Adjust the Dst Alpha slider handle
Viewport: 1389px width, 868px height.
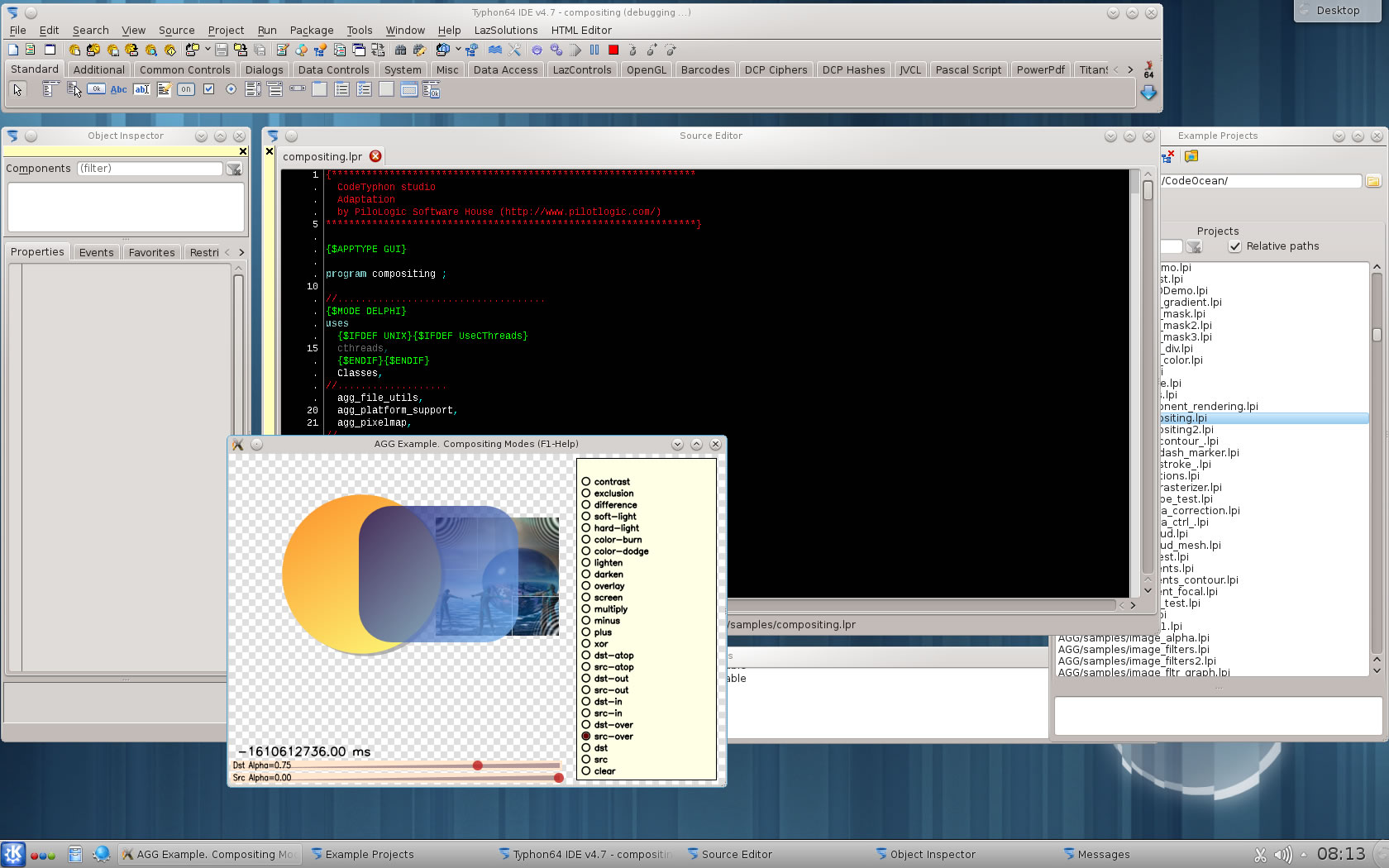pyautogui.click(x=478, y=765)
